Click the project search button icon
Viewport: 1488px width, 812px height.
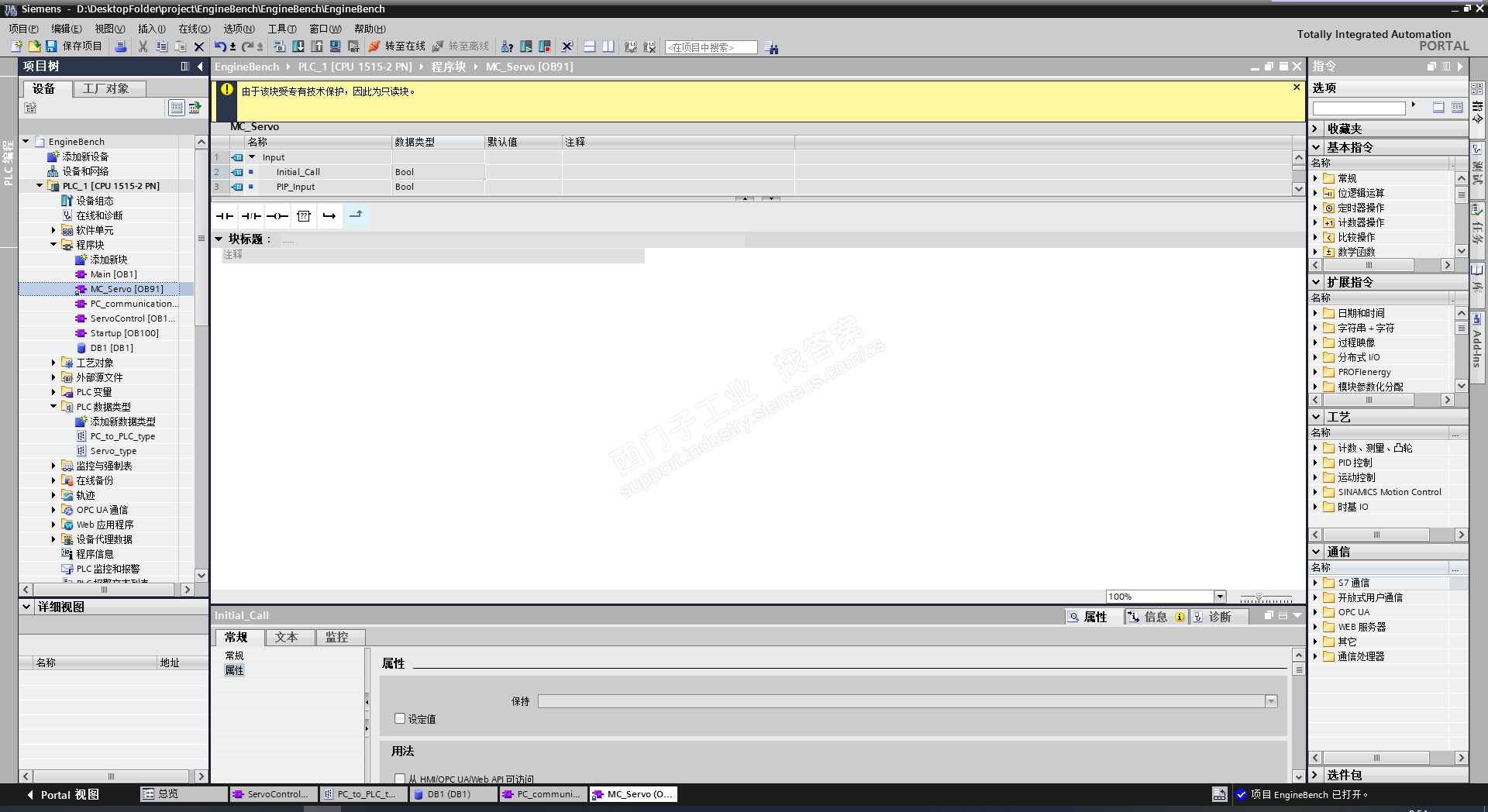(x=772, y=47)
